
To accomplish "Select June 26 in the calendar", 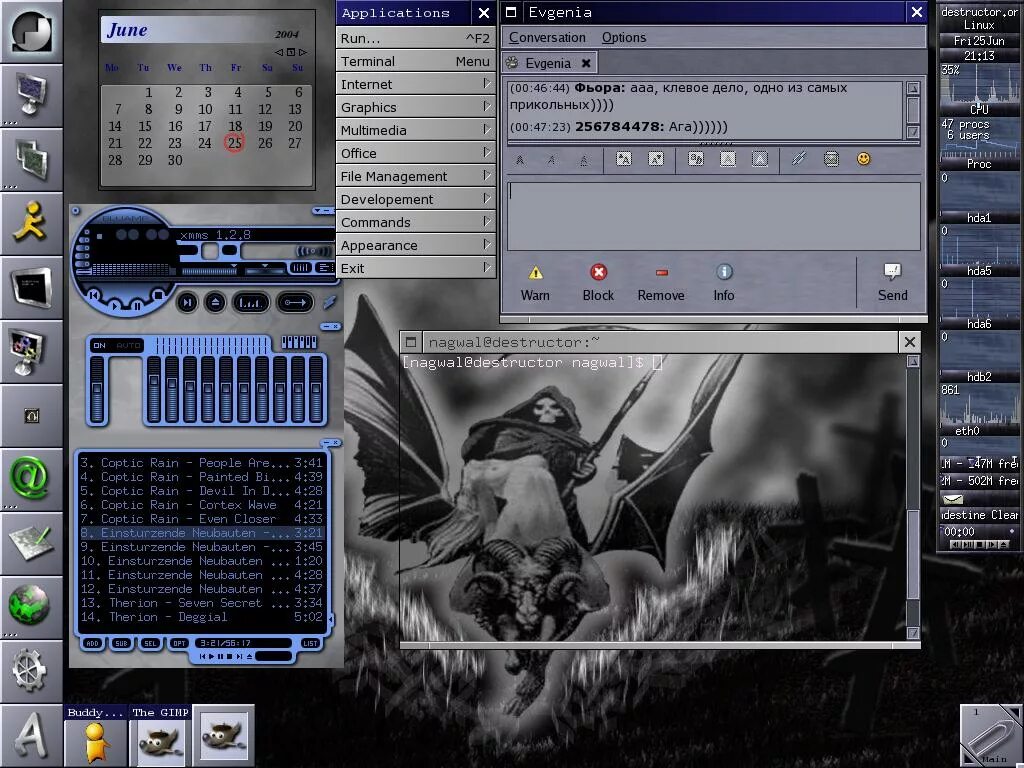I will coord(265,143).
